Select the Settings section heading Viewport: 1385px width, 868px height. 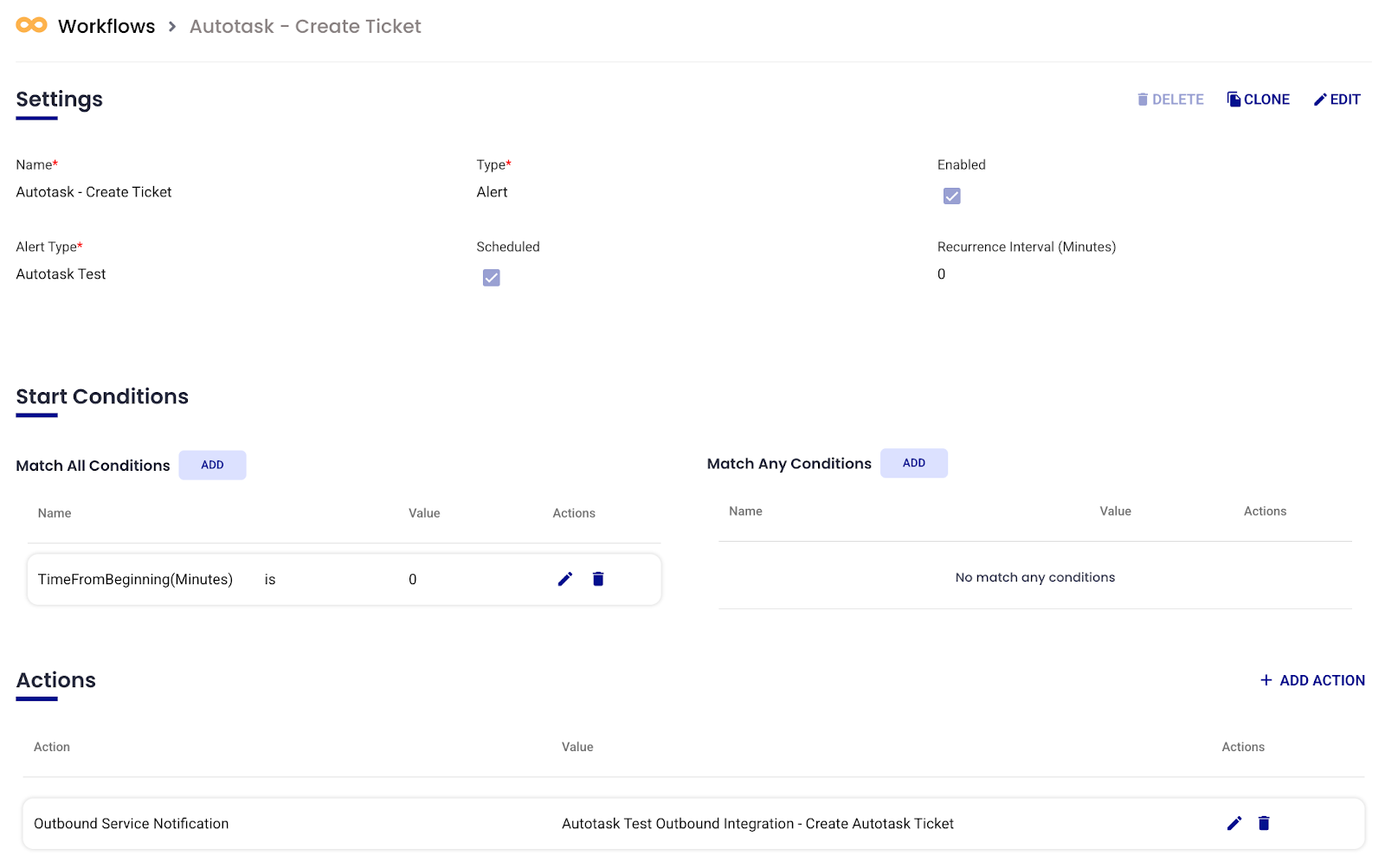click(59, 100)
